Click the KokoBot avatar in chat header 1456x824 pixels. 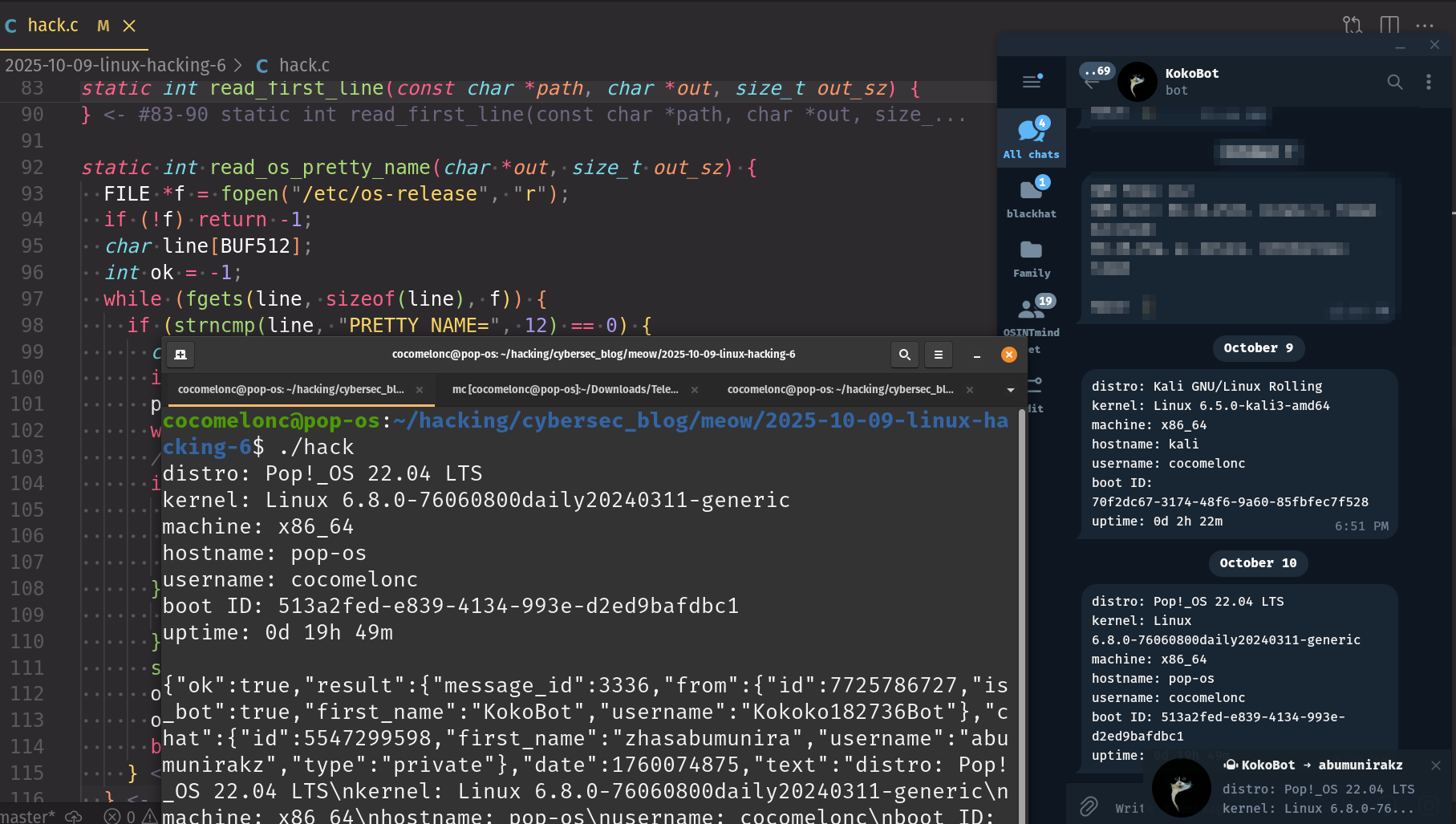point(1137,82)
